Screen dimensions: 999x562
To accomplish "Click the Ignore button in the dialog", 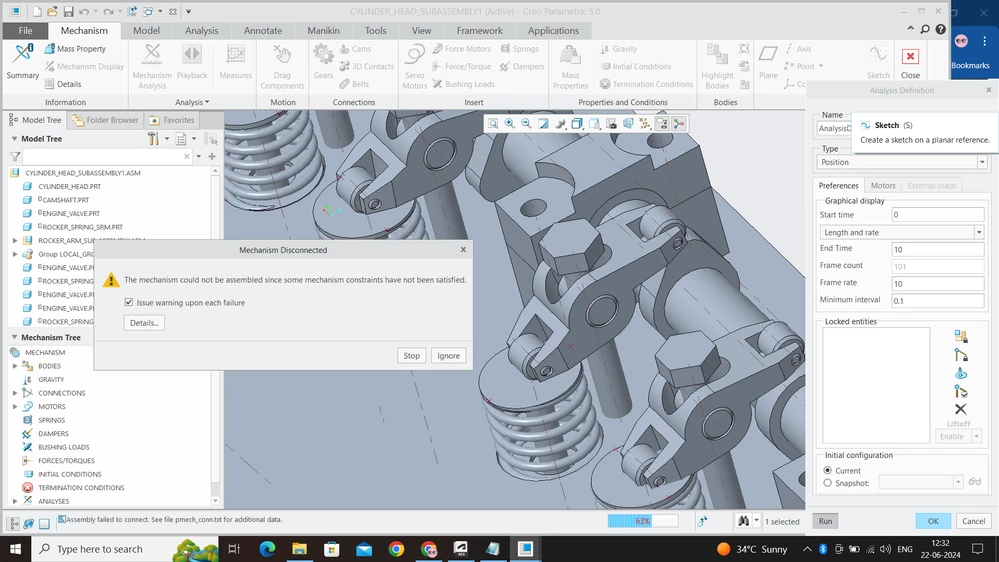I will point(449,356).
